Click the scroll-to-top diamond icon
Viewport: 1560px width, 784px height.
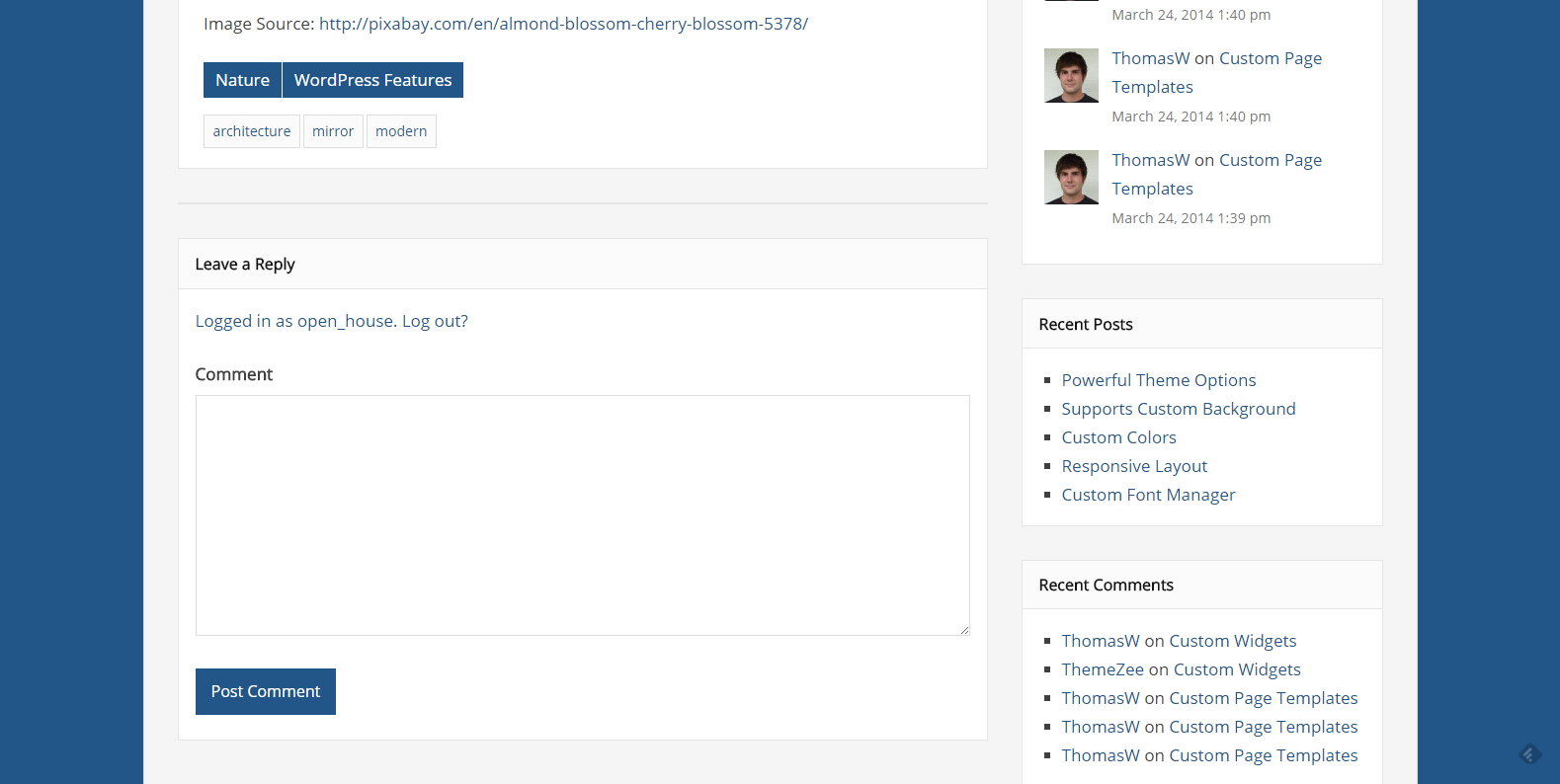[1529, 754]
